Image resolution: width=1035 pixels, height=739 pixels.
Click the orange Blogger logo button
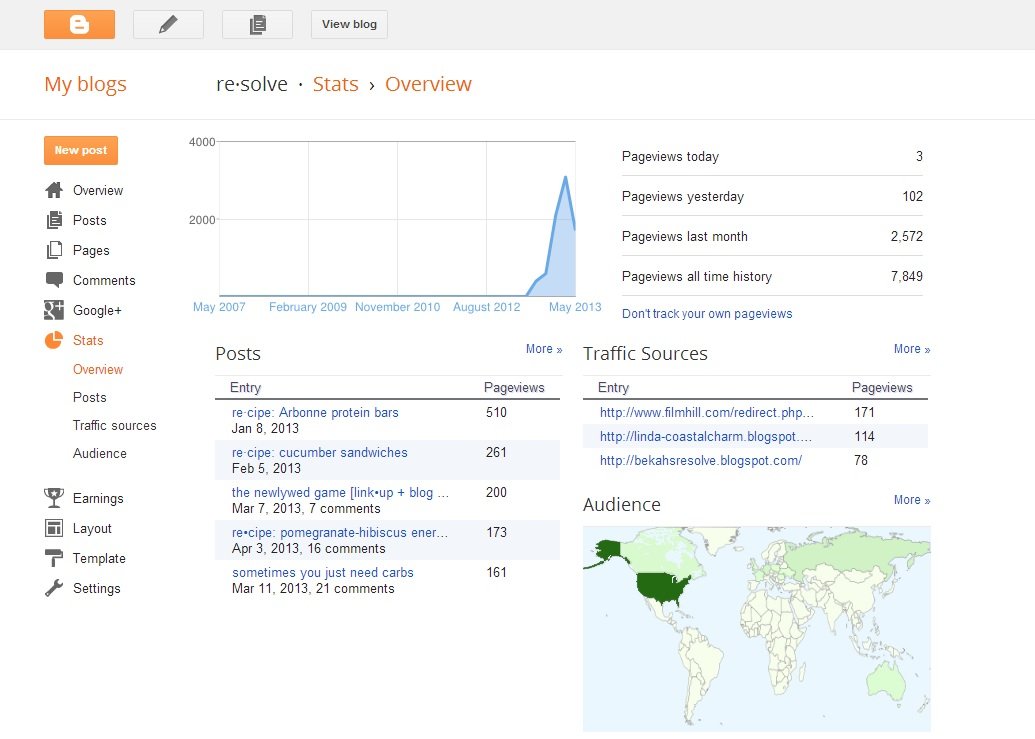click(79, 24)
